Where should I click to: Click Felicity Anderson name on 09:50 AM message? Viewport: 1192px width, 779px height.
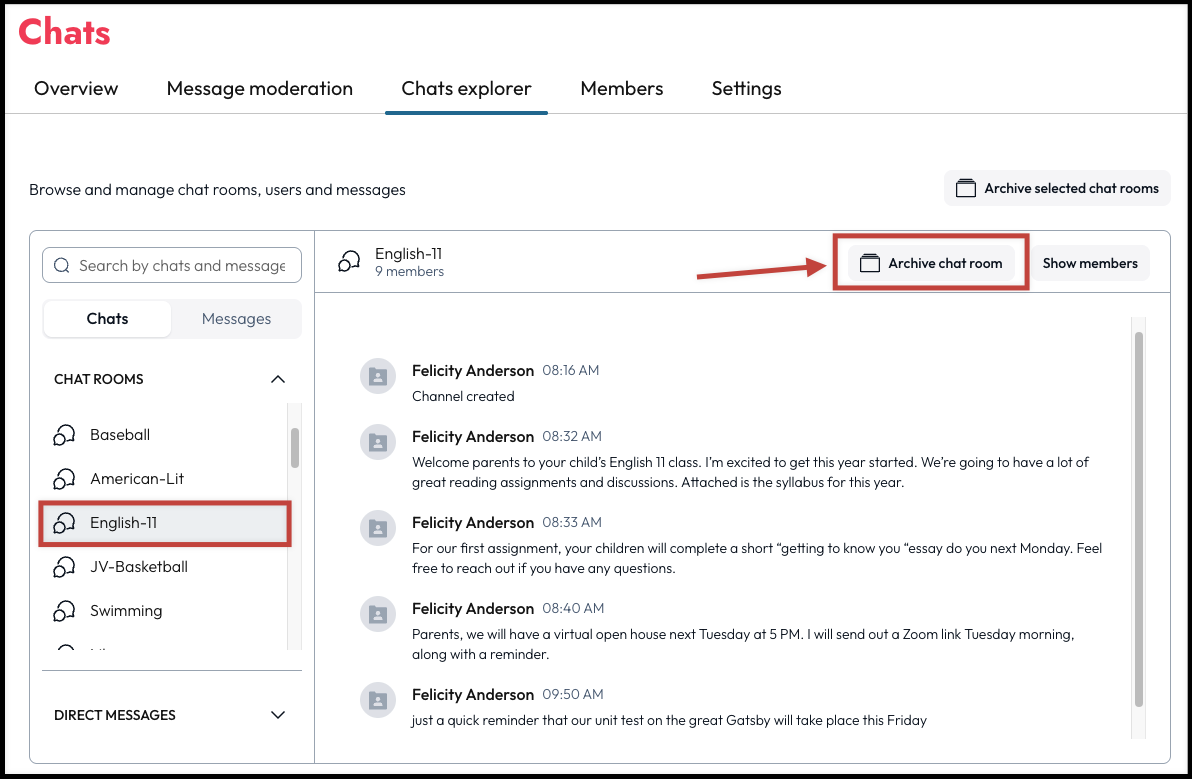click(x=473, y=695)
